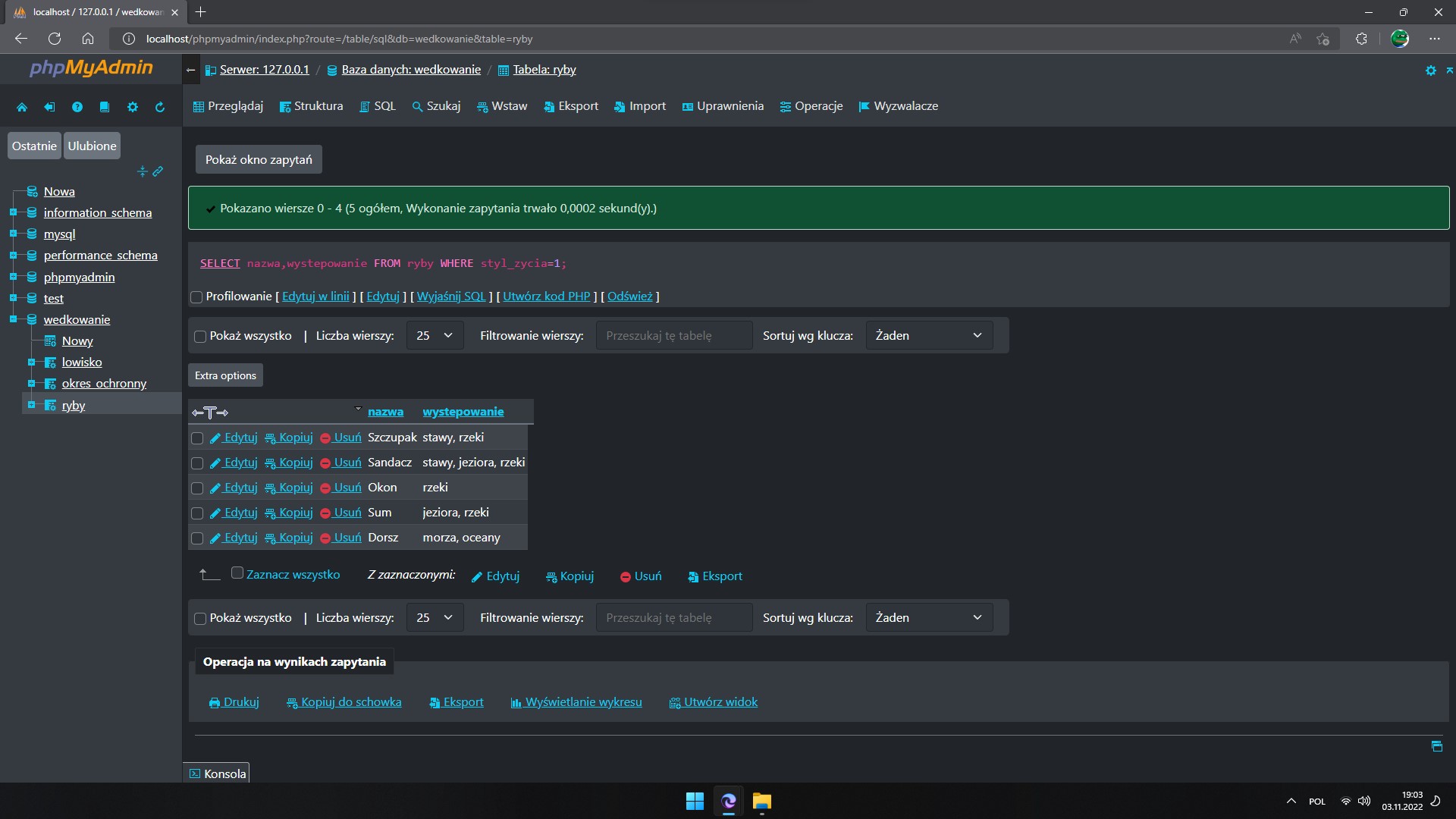Select the Okon row checkbox
Image resolution: width=1456 pixels, height=819 pixels.
(197, 488)
